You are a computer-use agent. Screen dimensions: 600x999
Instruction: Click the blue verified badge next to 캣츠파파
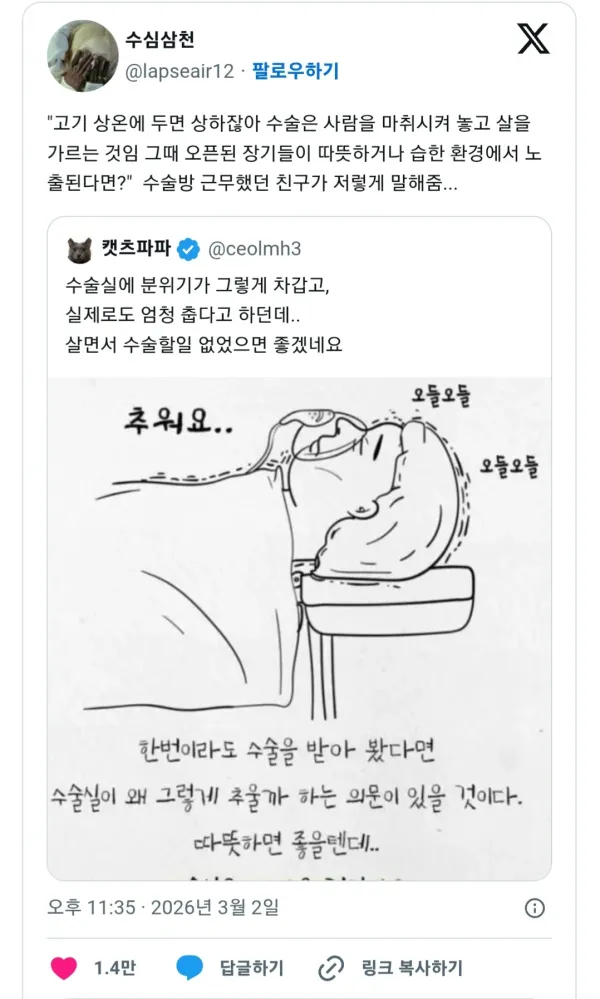coord(188,249)
